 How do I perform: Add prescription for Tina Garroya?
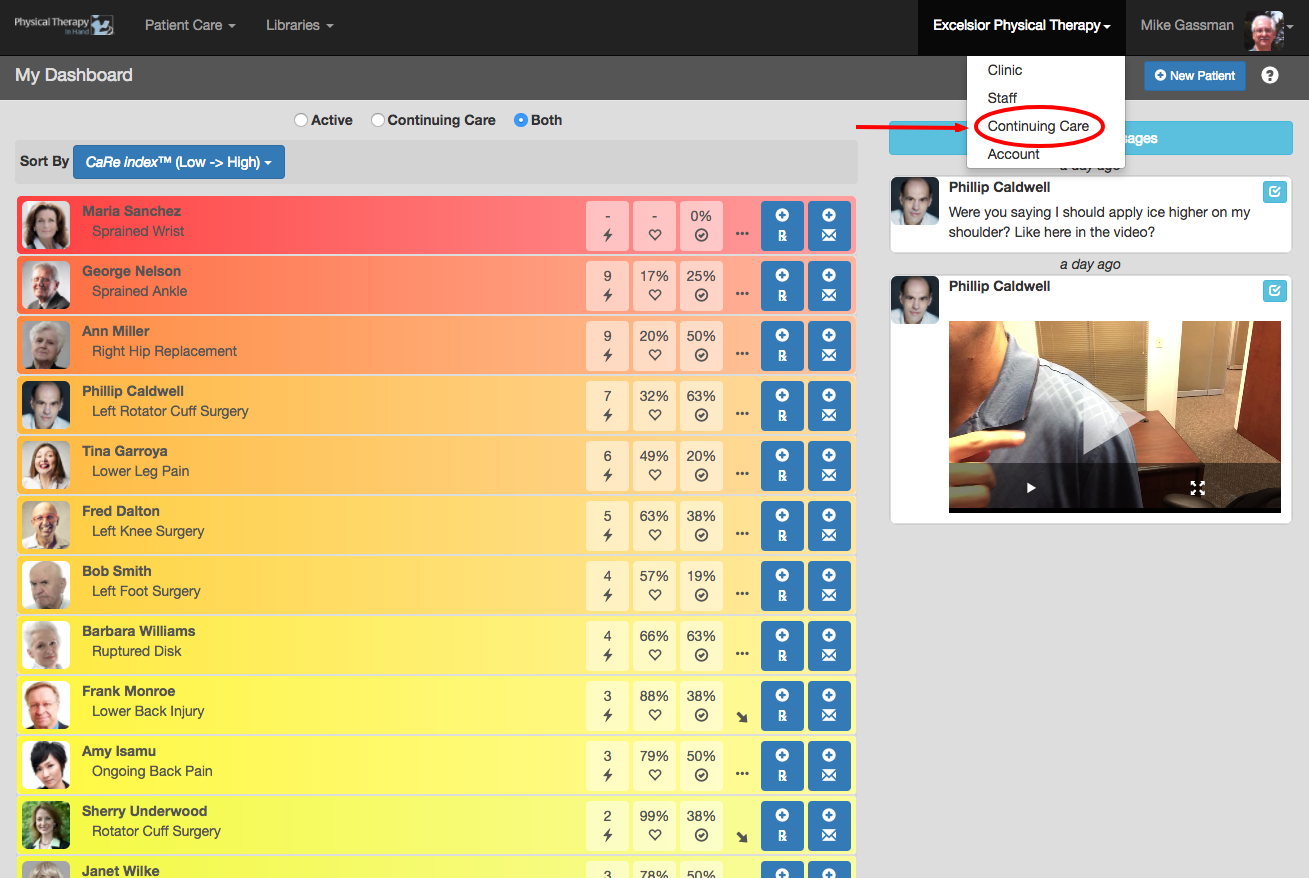coord(782,465)
